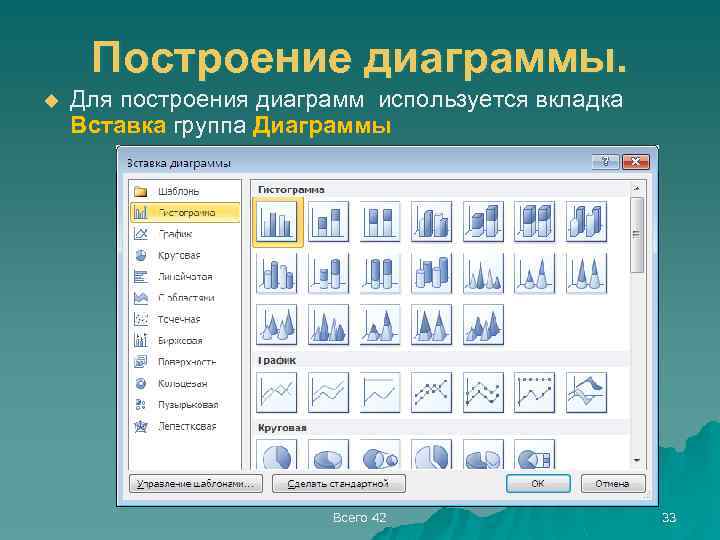Choose the Лепестковая chart category
Viewport: 720px width, 540px height.
point(185,426)
